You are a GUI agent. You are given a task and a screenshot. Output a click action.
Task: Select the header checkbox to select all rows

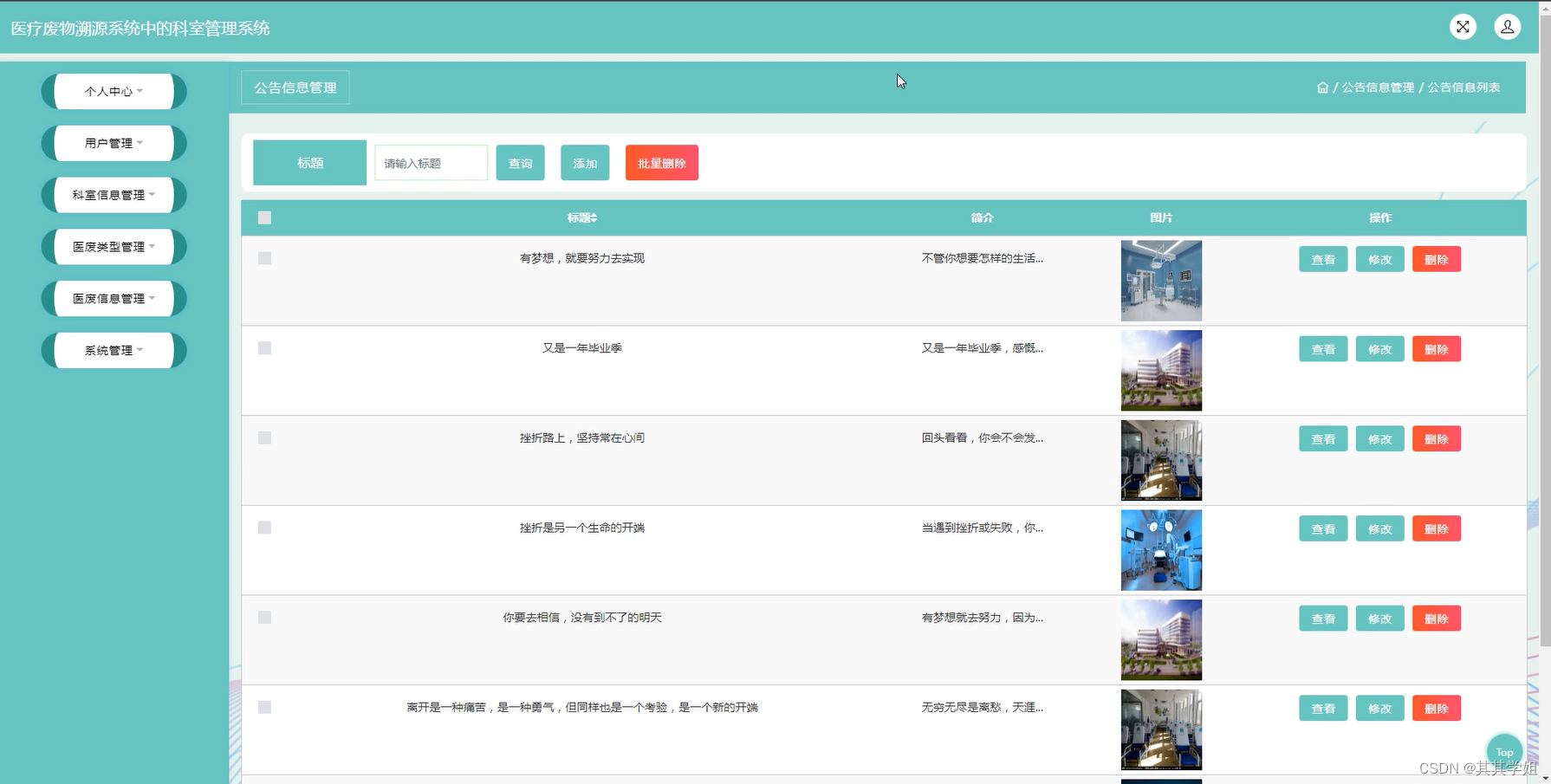tap(264, 217)
